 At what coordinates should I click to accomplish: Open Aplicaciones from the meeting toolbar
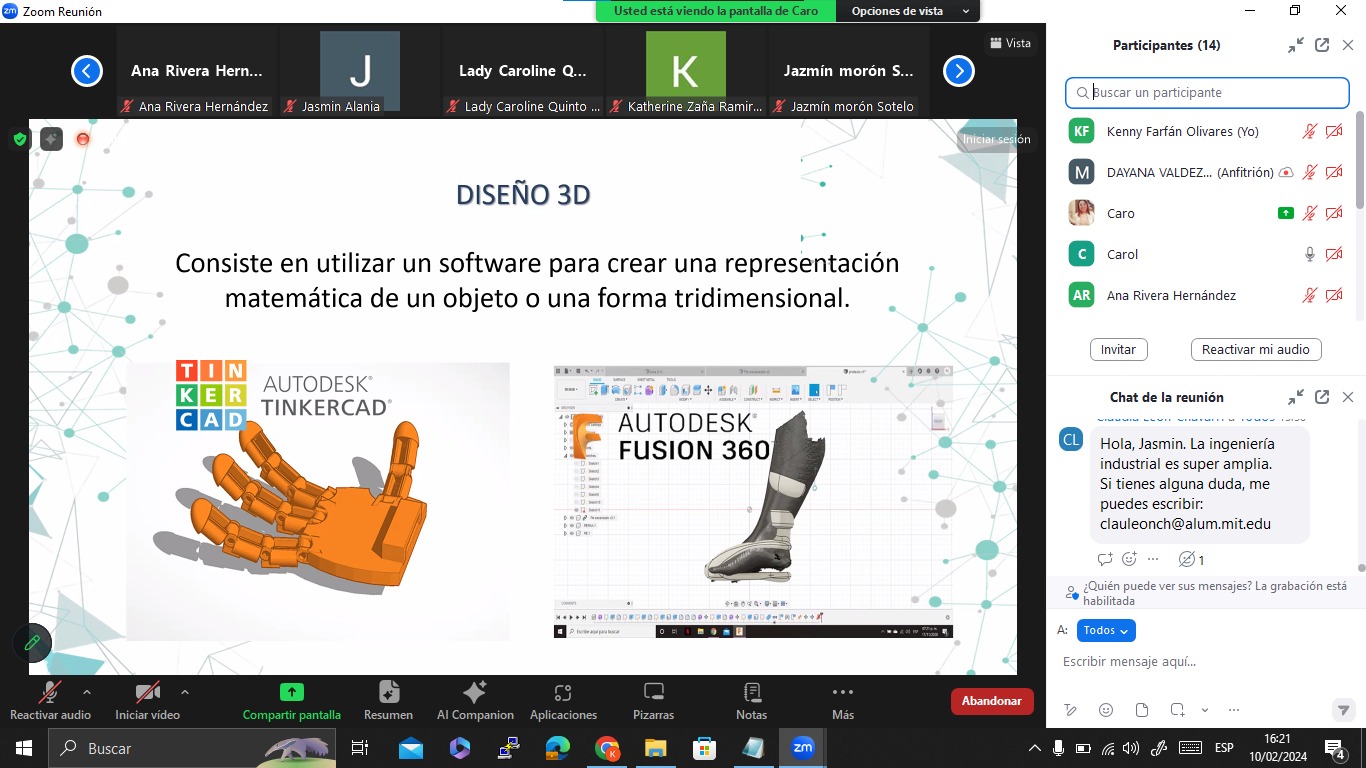point(563,693)
